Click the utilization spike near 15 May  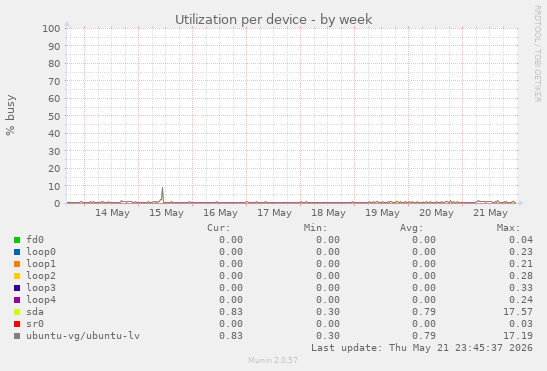(162, 194)
